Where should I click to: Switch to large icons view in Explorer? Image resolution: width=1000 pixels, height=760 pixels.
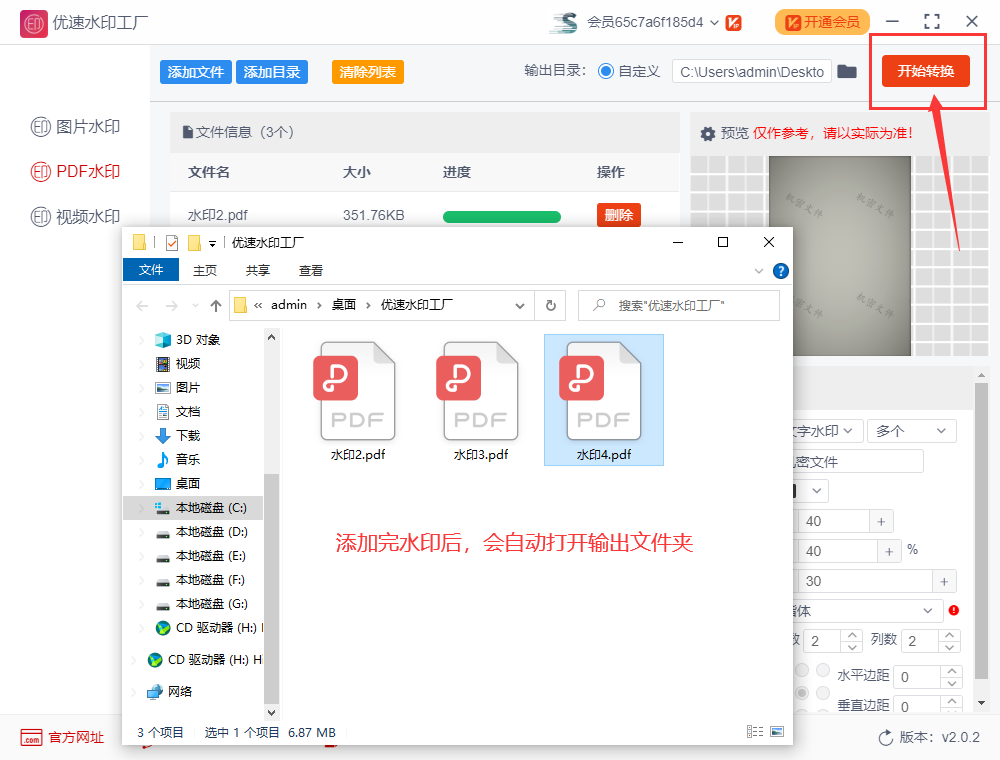click(x=777, y=732)
